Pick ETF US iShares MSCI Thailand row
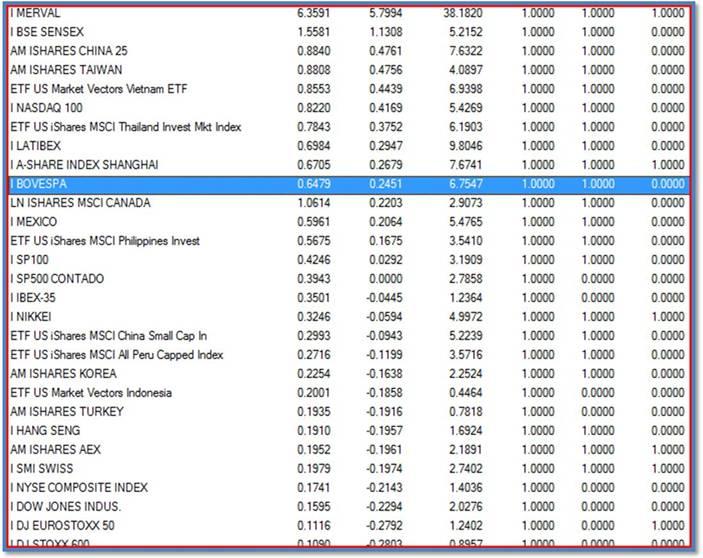Image resolution: width=703 pixels, height=558 pixels. click(x=348, y=127)
